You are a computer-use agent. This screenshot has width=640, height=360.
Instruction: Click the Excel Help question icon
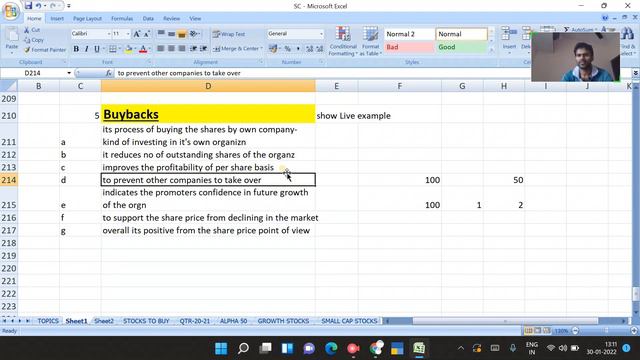click(605, 18)
